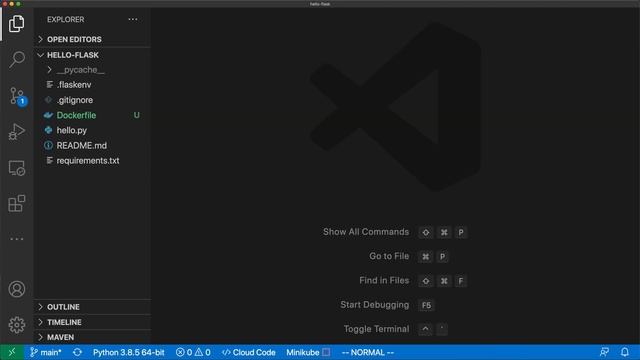Open the feedback icon in status bar
The image size is (640, 360).
[x=604, y=352]
